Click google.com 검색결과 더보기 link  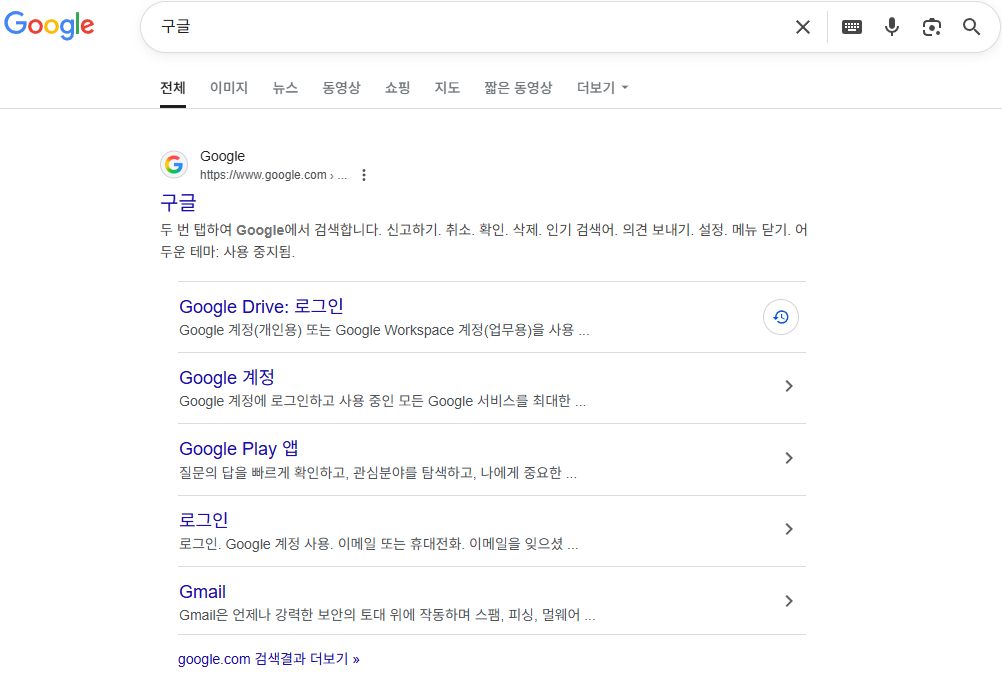[x=268, y=659]
